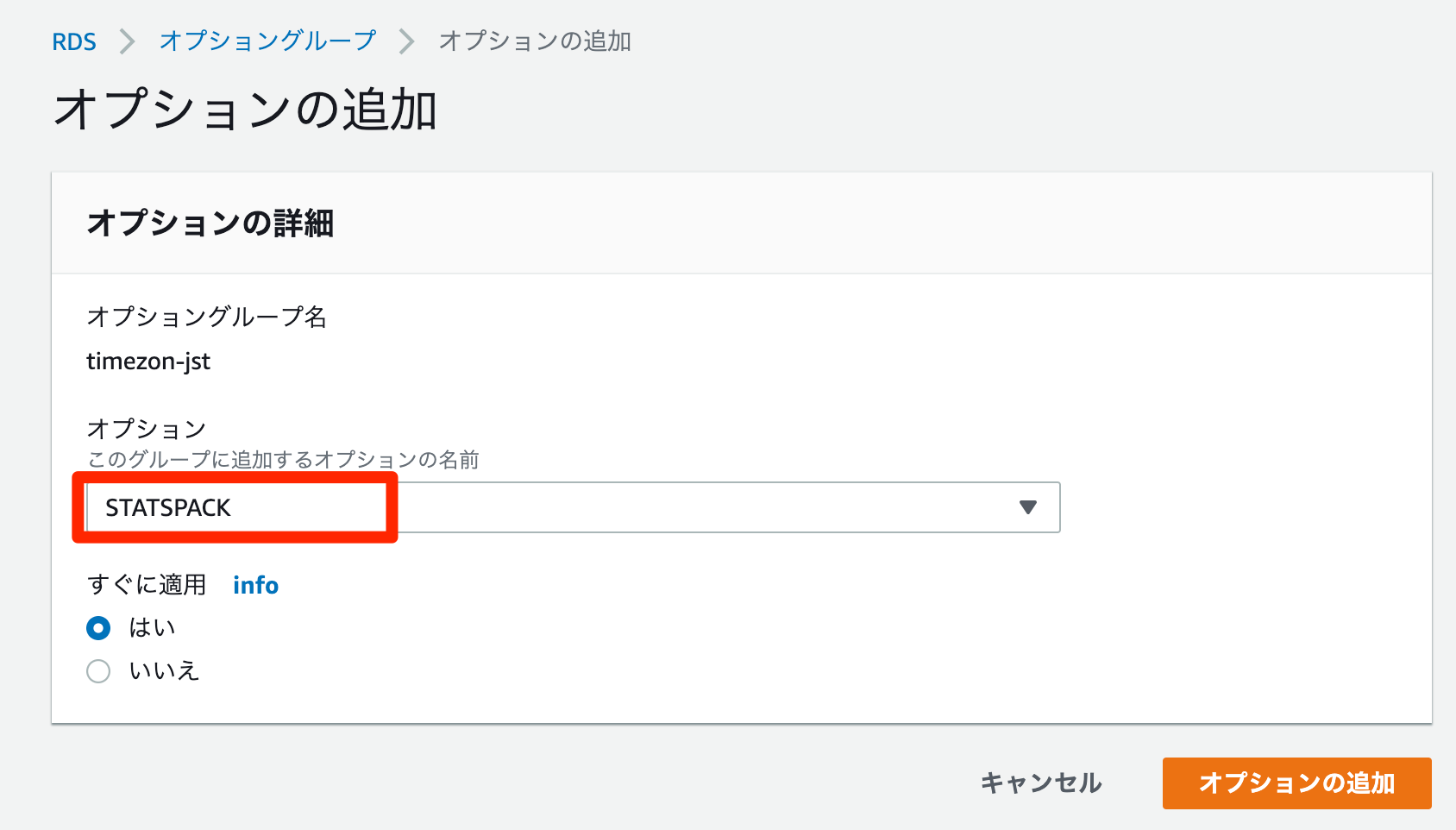The image size is (1456, 830).
Task: Click the すぐに適用 label
Action: tap(147, 585)
